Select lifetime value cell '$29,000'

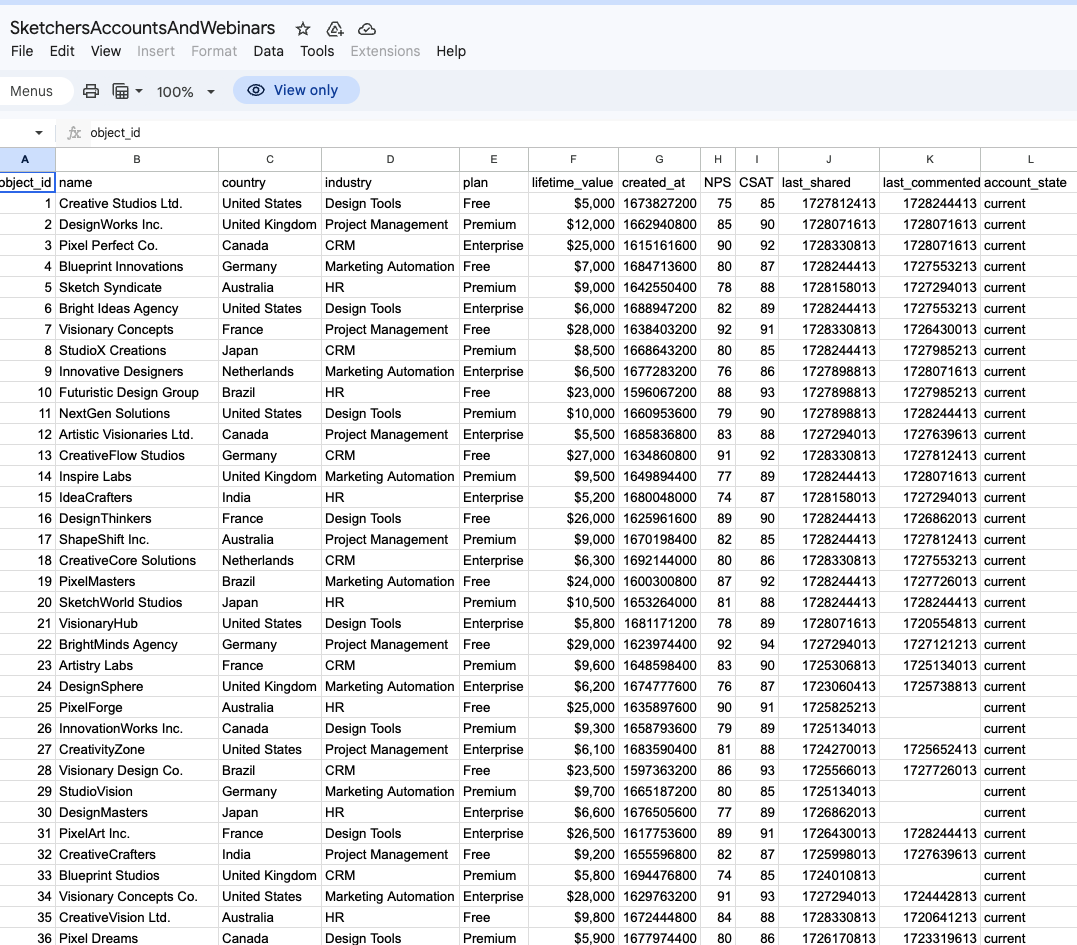point(573,645)
